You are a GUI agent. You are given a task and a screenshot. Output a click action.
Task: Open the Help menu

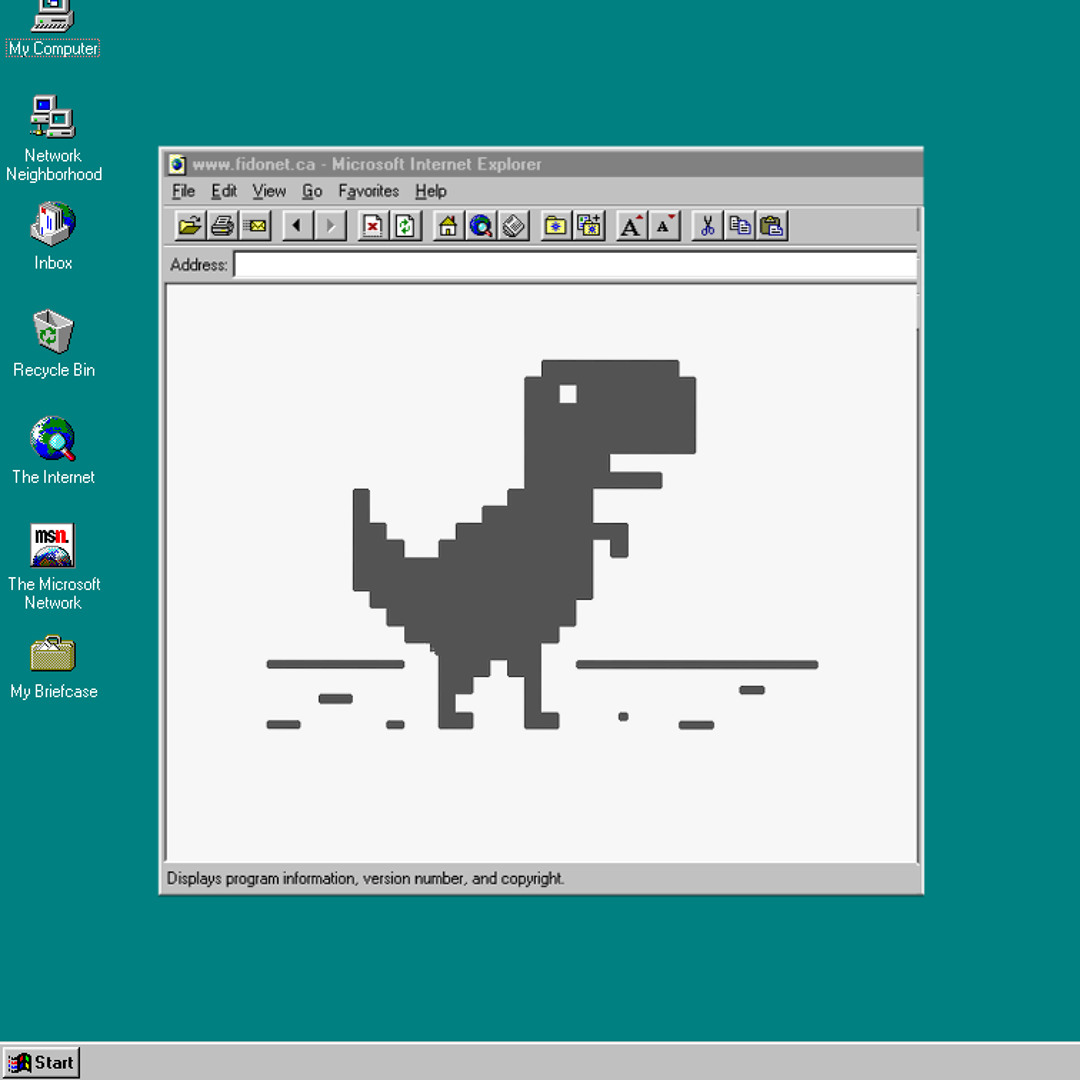tap(430, 191)
